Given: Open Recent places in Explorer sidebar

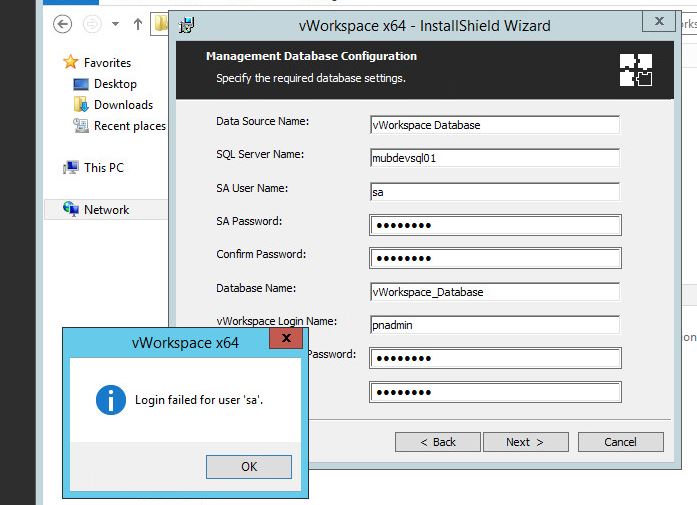Looking at the screenshot, I should click(x=130, y=126).
